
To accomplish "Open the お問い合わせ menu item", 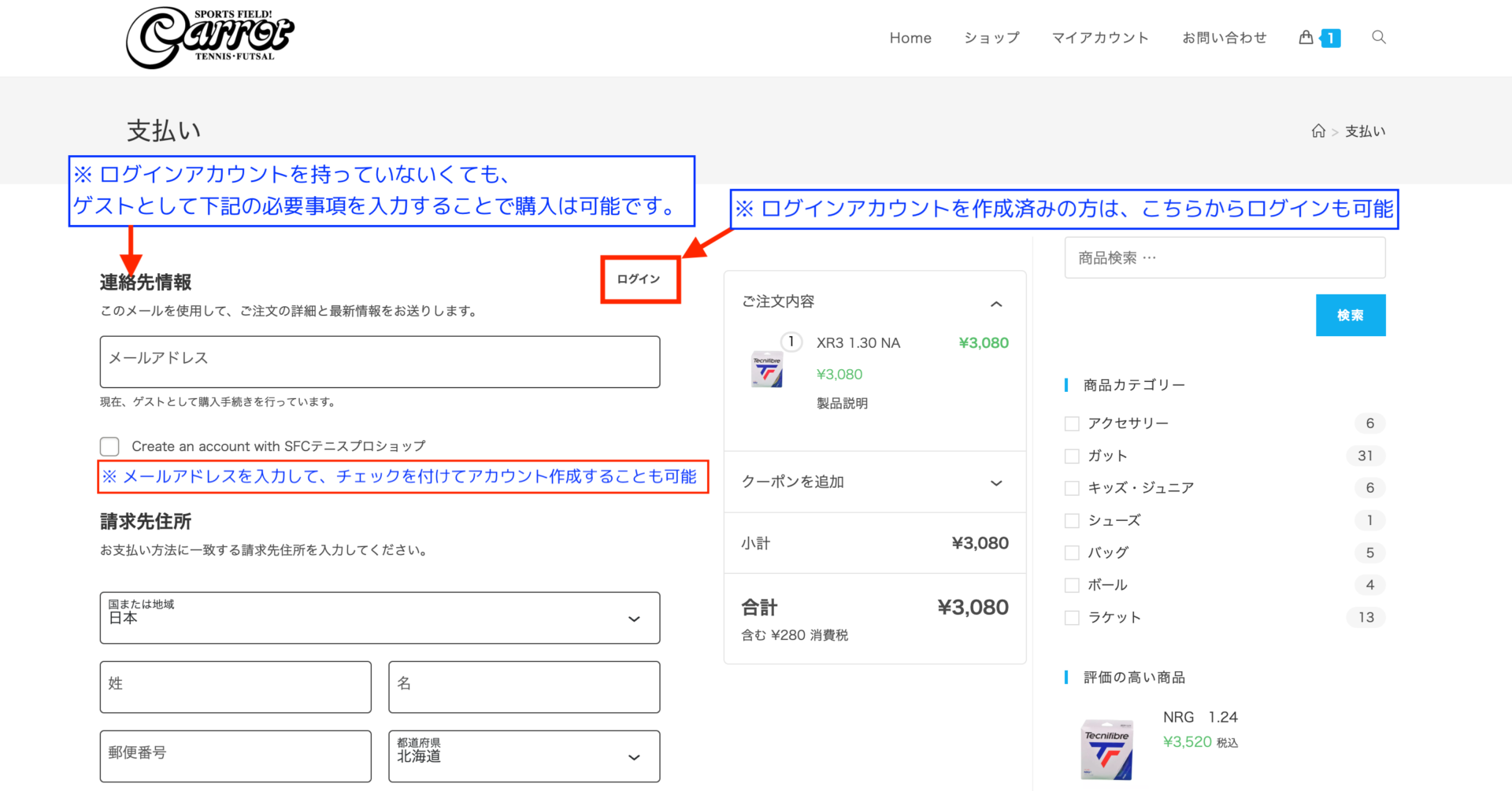I will click(x=1224, y=38).
